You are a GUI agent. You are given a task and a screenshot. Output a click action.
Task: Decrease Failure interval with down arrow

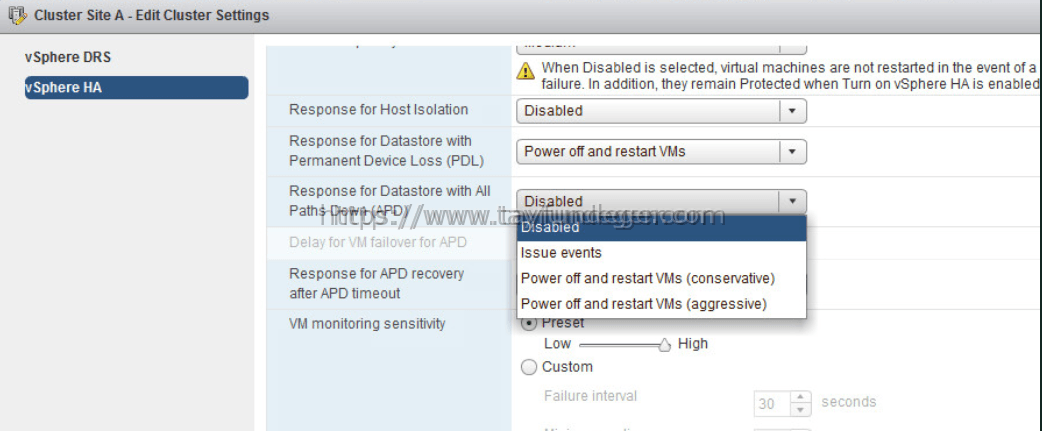click(801, 410)
